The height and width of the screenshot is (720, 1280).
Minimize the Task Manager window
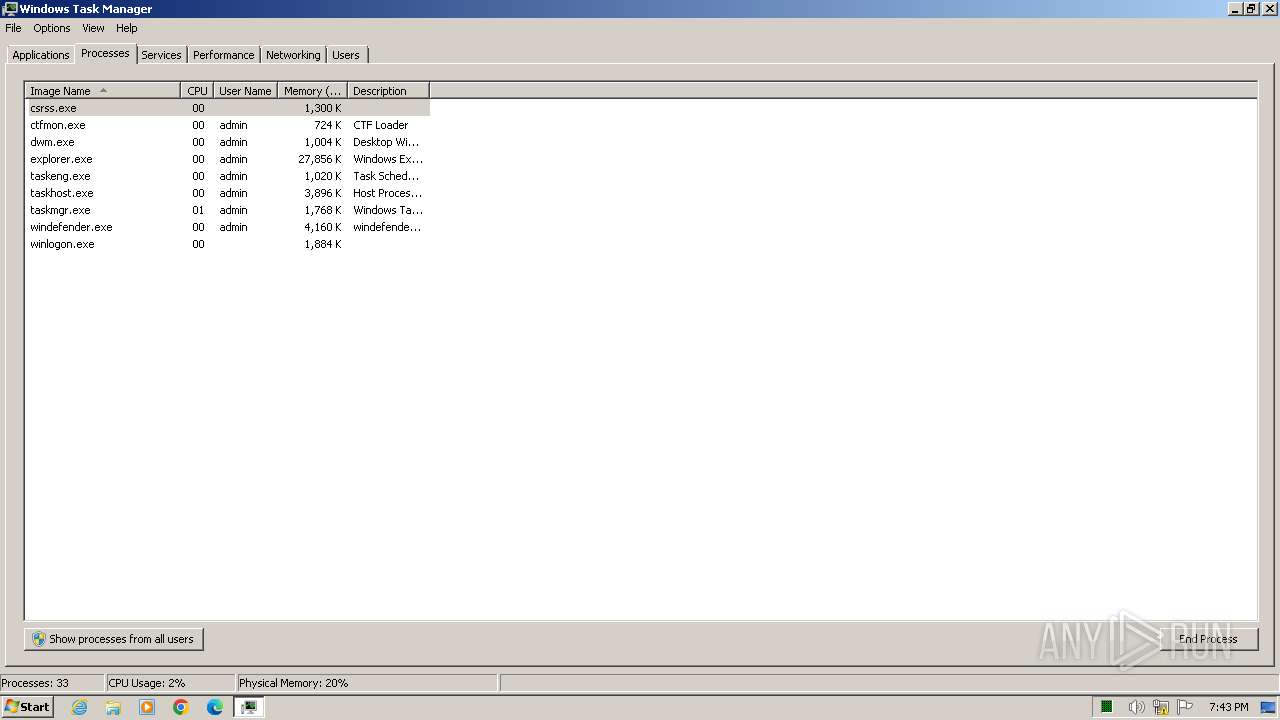coord(1235,9)
